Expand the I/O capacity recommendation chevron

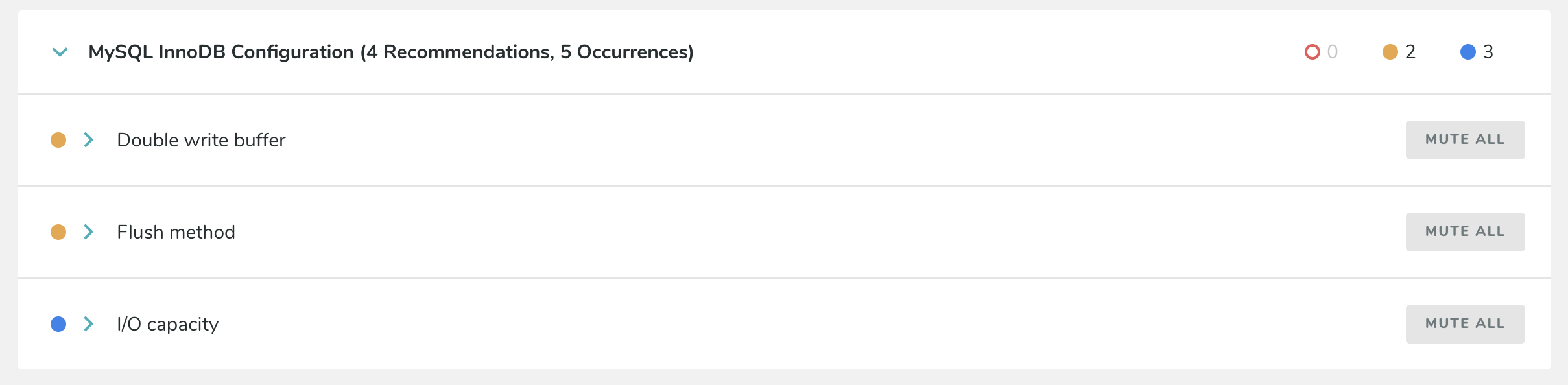[89, 324]
